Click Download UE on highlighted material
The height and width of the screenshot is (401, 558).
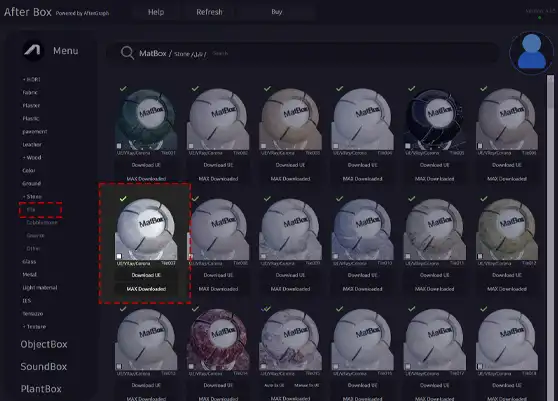pyautogui.click(x=146, y=275)
